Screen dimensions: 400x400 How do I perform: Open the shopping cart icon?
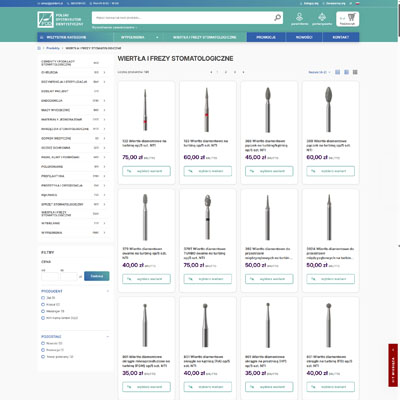pos(351,17)
